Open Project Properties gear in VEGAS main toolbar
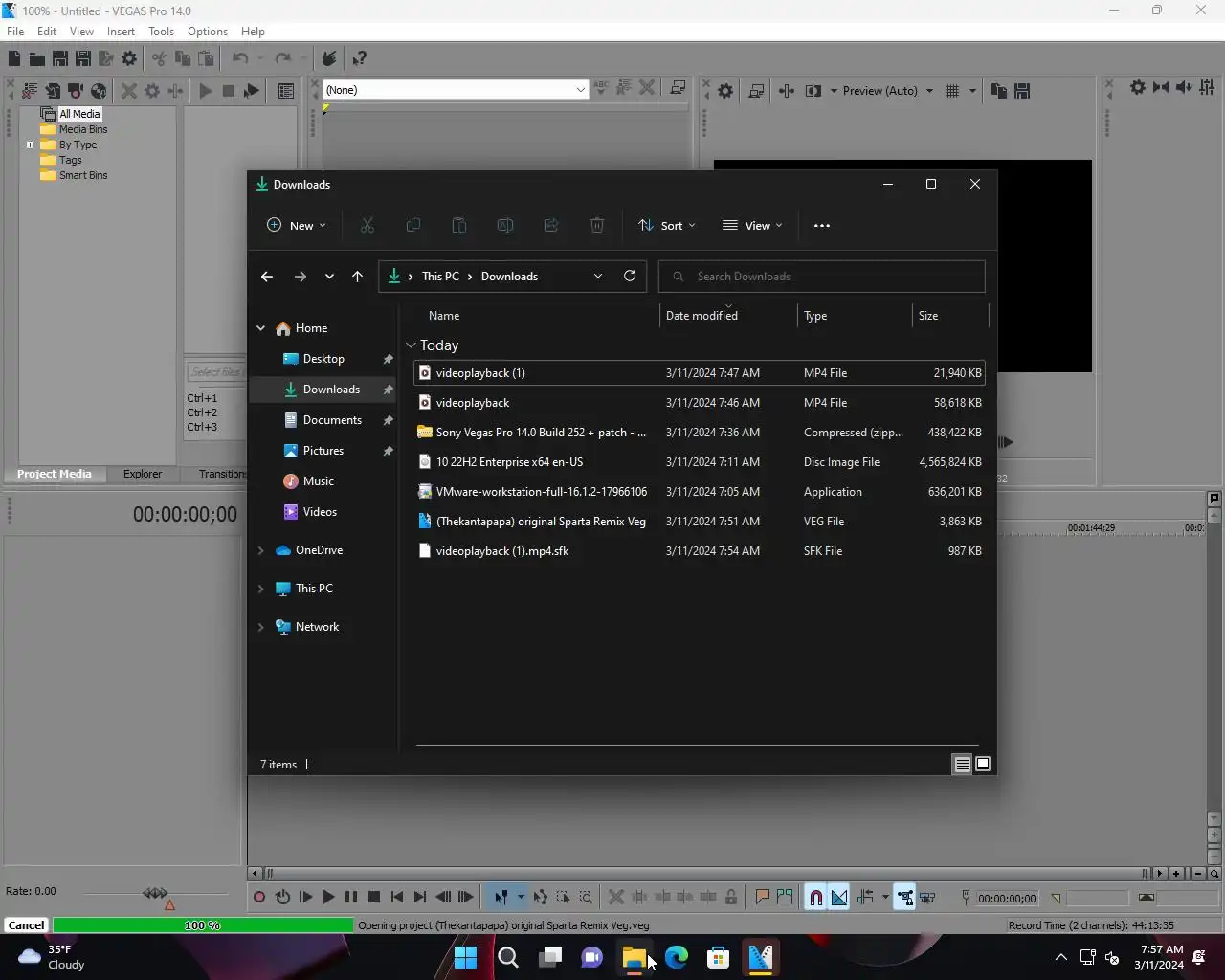The width and height of the screenshot is (1225, 980). coord(129,58)
